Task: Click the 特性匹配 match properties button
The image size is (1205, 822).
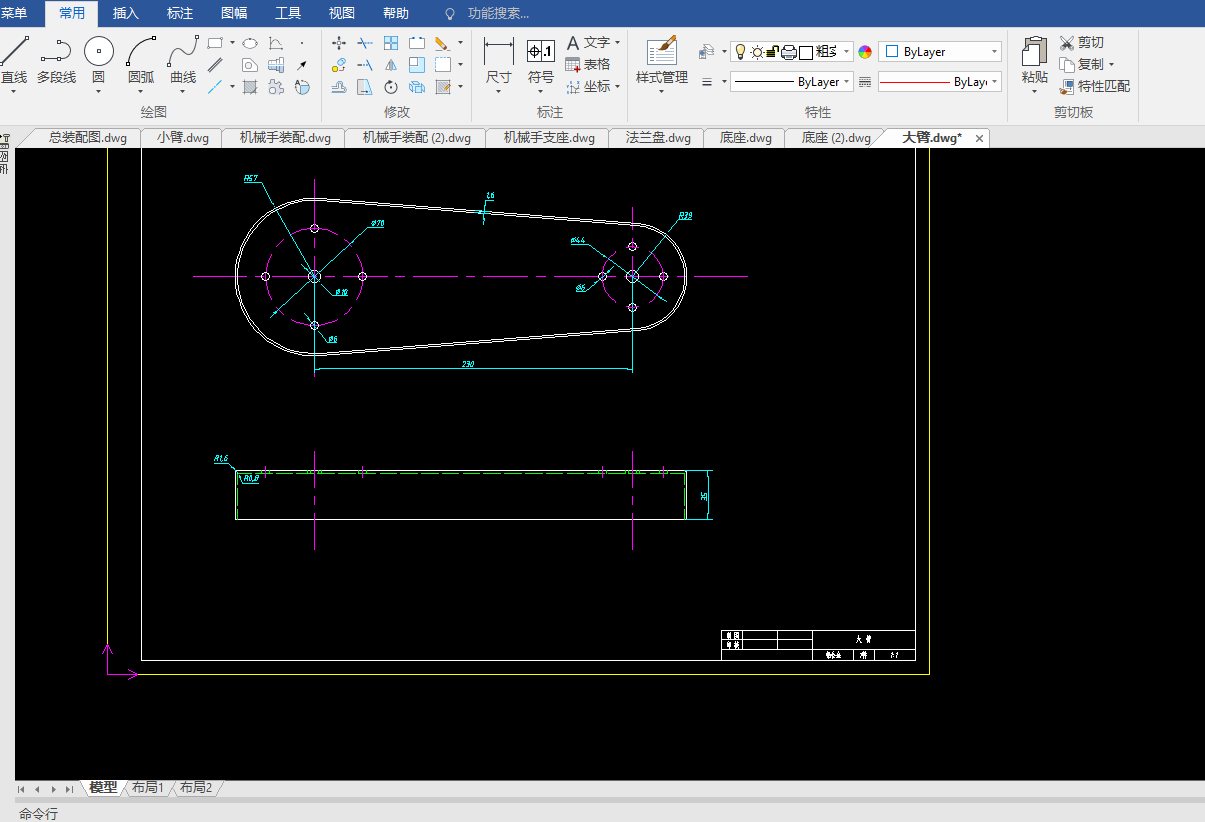Action: pyautogui.click(x=1095, y=86)
